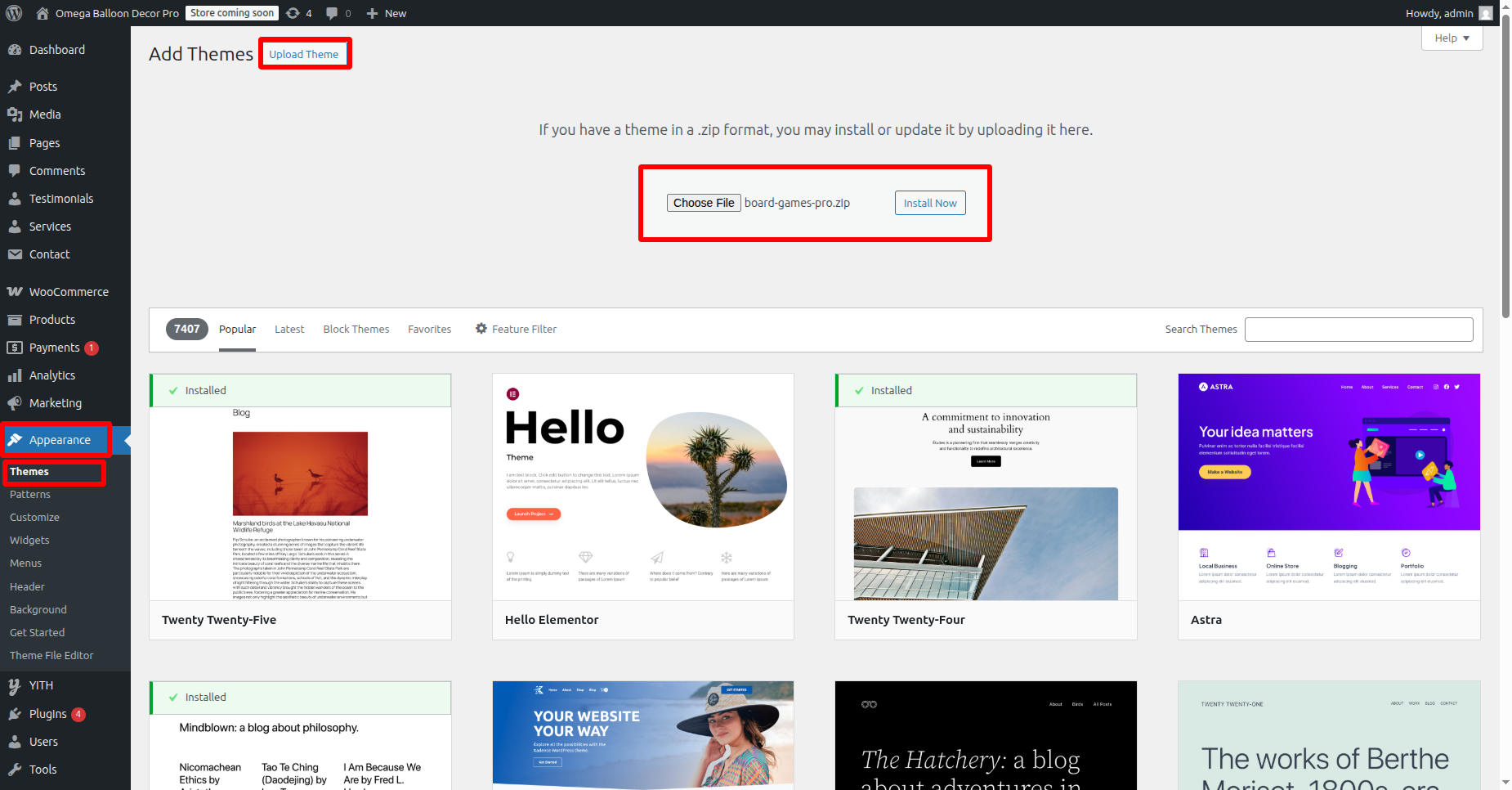Open the Howdy, admin account menu
This screenshot has width=1512, height=790.
pyautogui.click(x=1451, y=13)
